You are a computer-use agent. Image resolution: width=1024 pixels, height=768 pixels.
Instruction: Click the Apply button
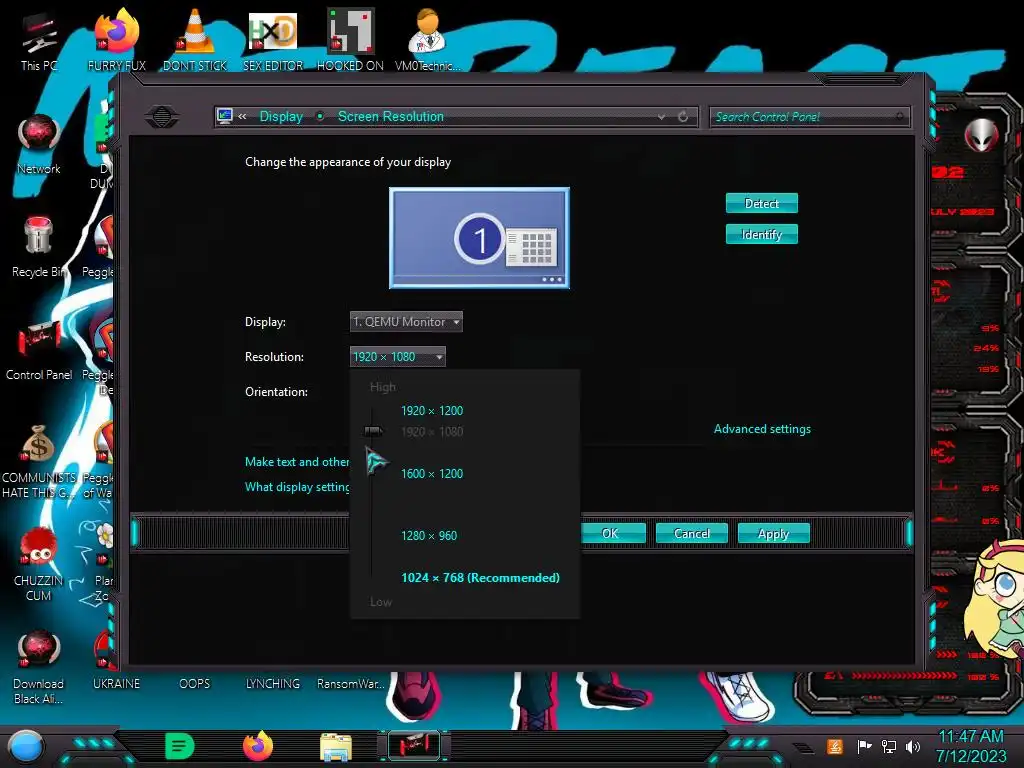coord(773,534)
